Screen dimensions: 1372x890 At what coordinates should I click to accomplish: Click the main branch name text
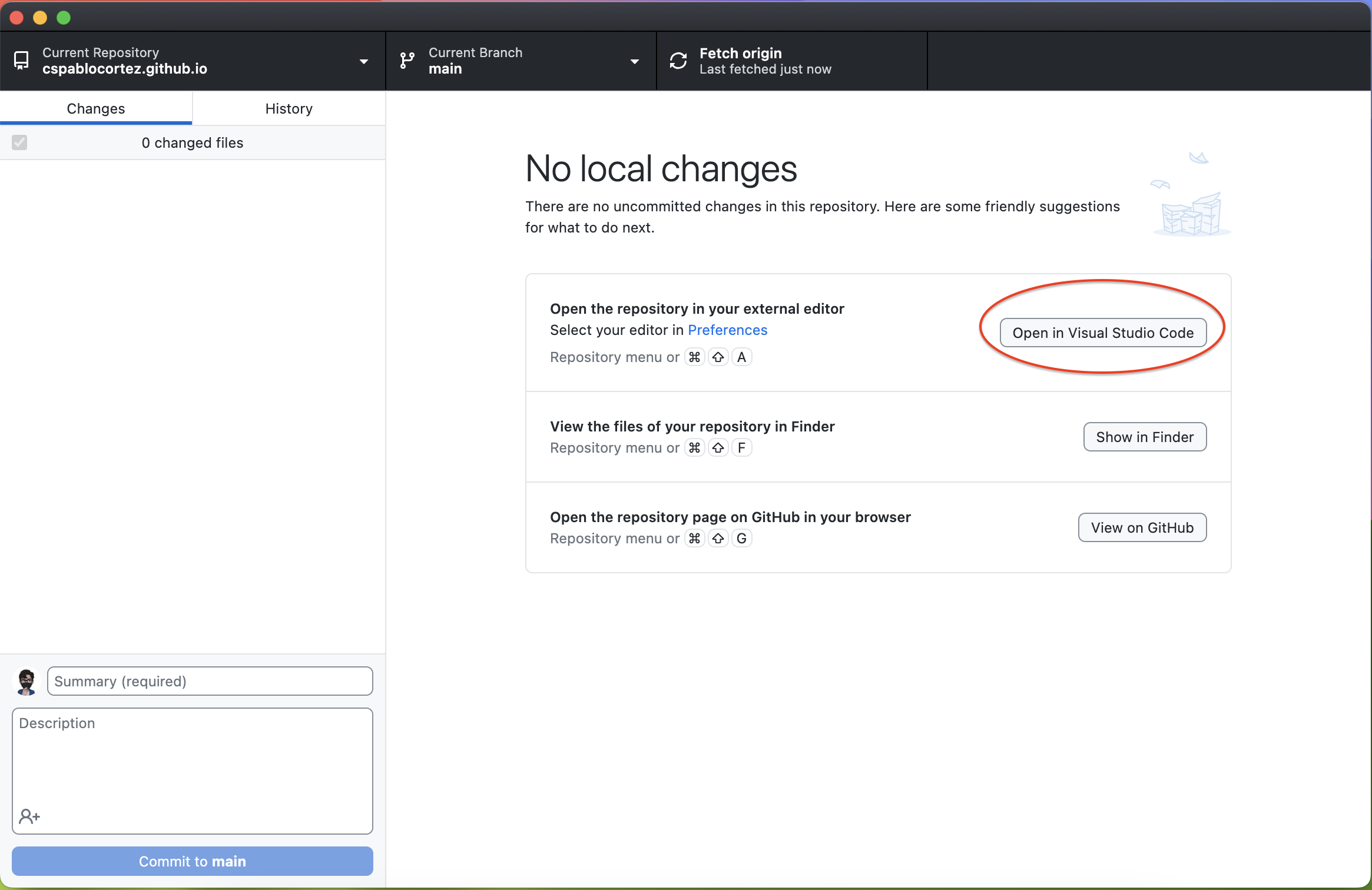445,69
